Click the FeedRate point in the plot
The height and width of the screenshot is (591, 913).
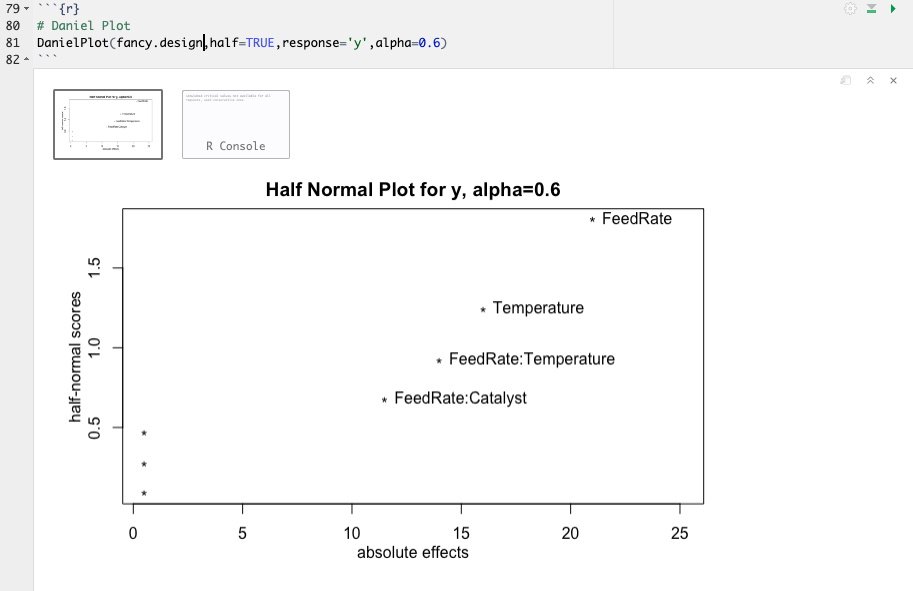pos(590,218)
